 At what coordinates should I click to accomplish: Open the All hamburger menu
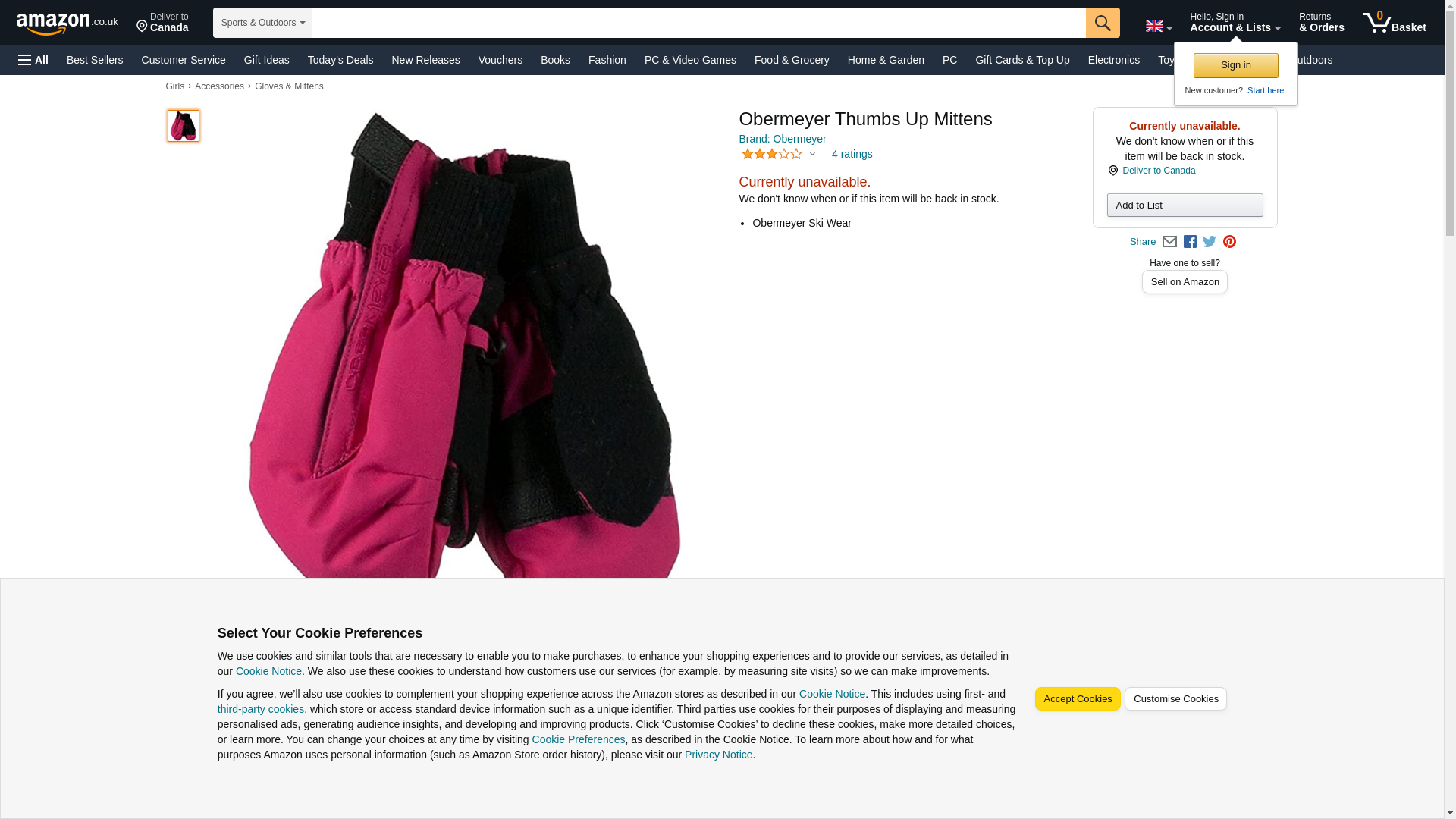tap(33, 60)
